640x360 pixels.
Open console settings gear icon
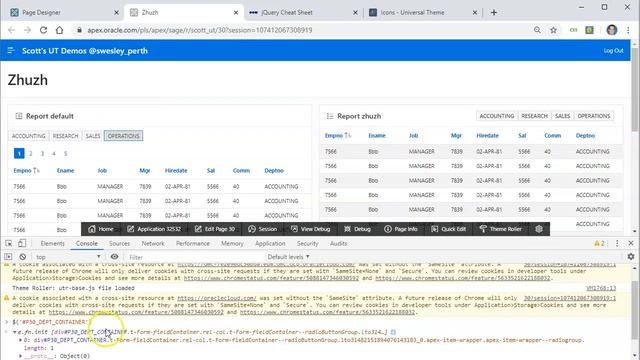[x=631, y=256]
